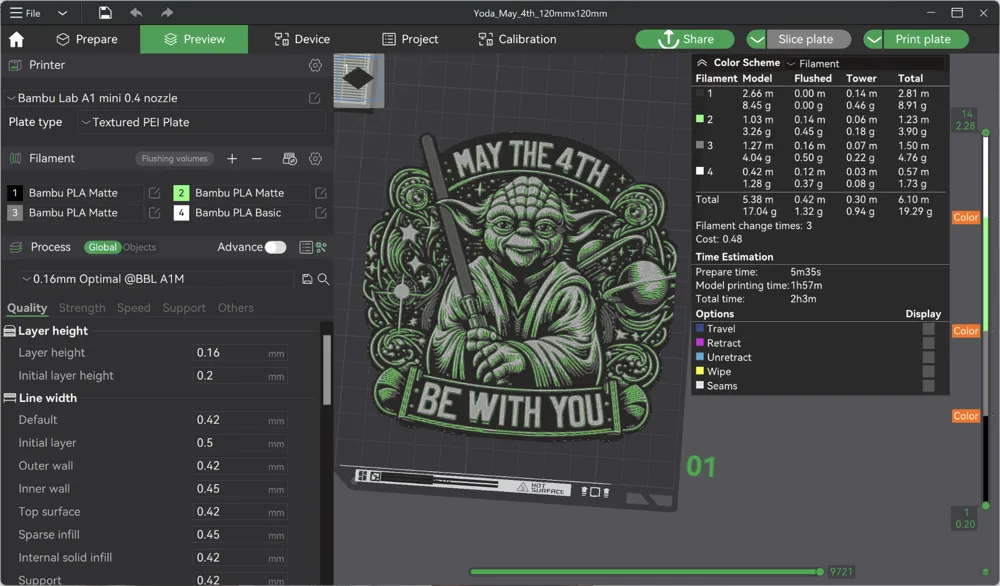Toggle Seams display checkbox

pyautogui.click(x=929, y=386)
